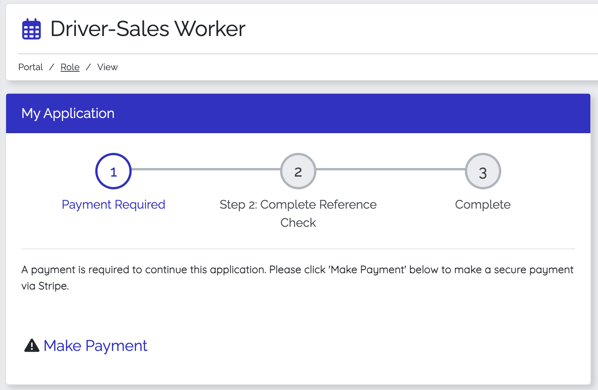Click the progress line between steps 1 and 2

point(206,169)
